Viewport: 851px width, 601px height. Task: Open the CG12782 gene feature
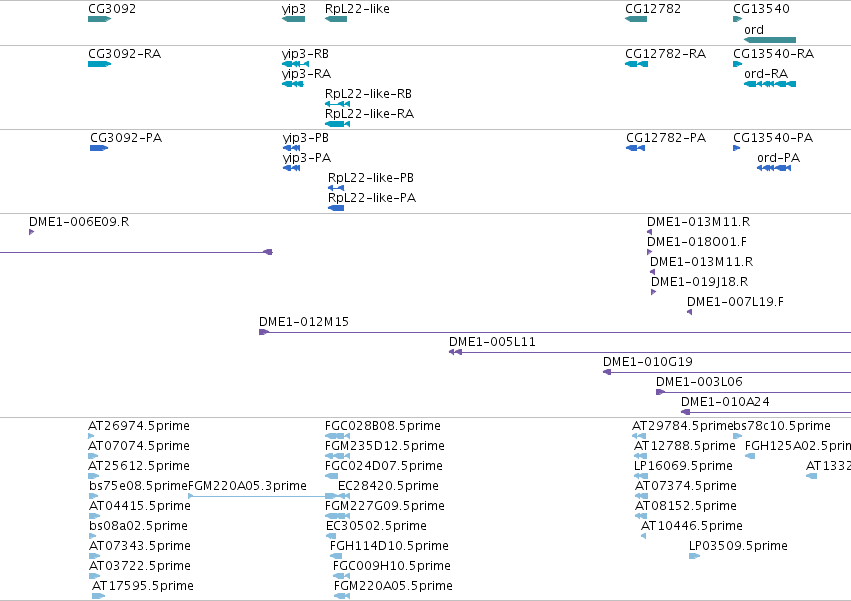click(636, 19)
